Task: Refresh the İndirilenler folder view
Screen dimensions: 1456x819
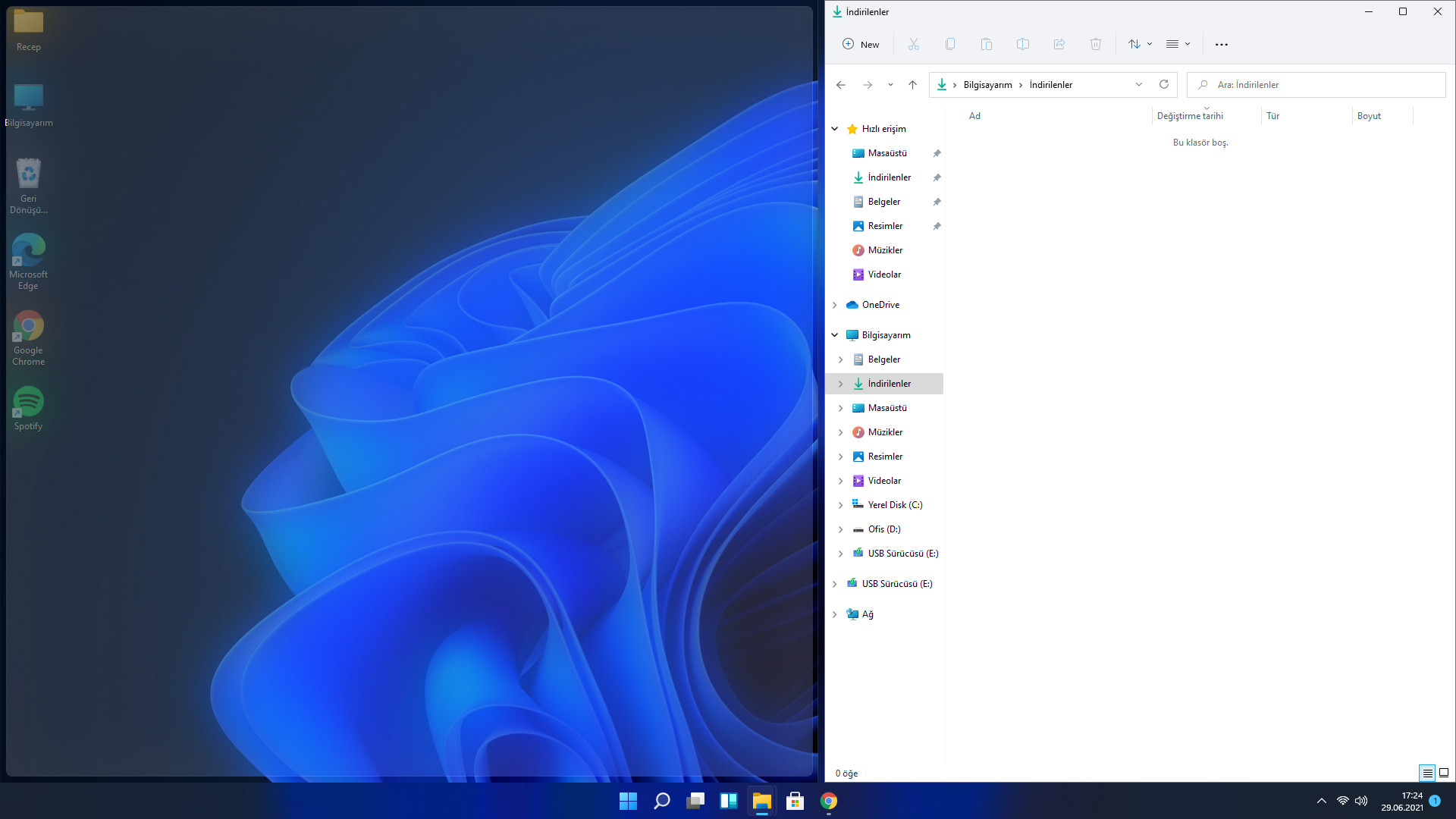Action: [1164, 84]
